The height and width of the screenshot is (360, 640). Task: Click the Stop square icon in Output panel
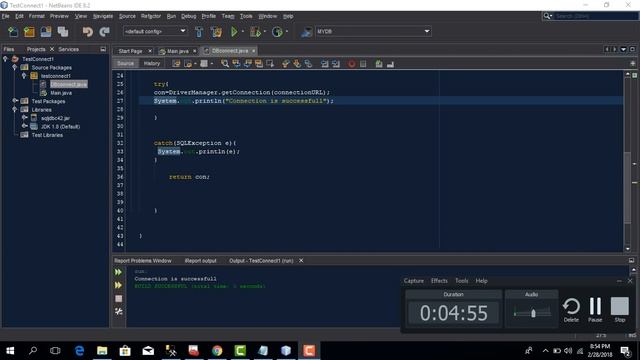click(118, 298)
